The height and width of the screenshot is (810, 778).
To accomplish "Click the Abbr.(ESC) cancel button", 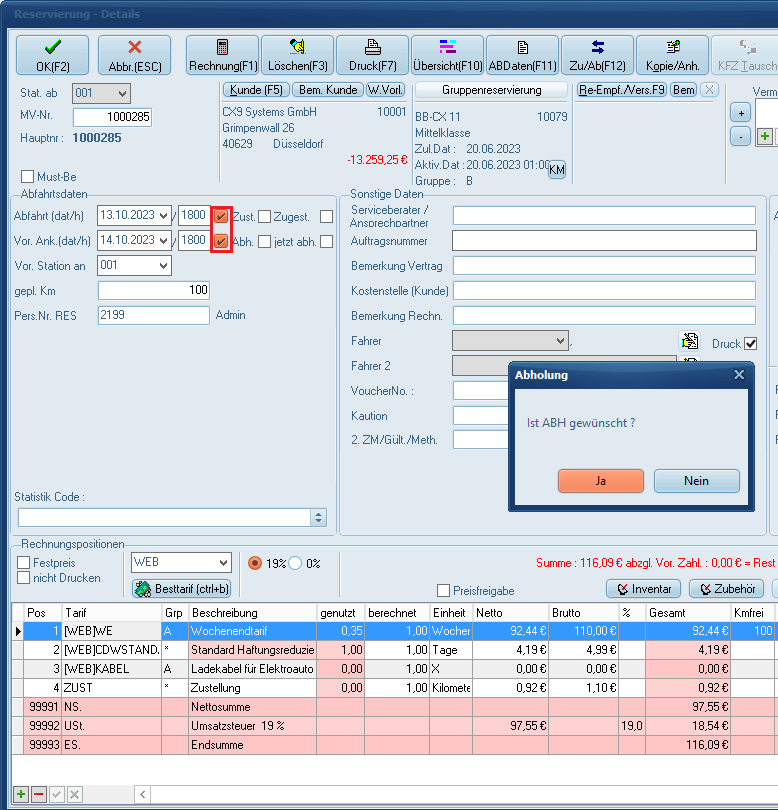I will (x=134, y=55).
